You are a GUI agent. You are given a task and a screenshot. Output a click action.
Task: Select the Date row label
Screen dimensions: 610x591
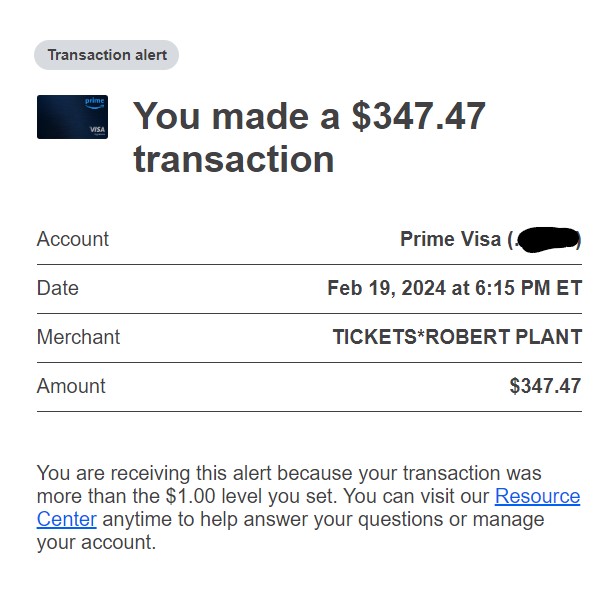tap(58, 288)
